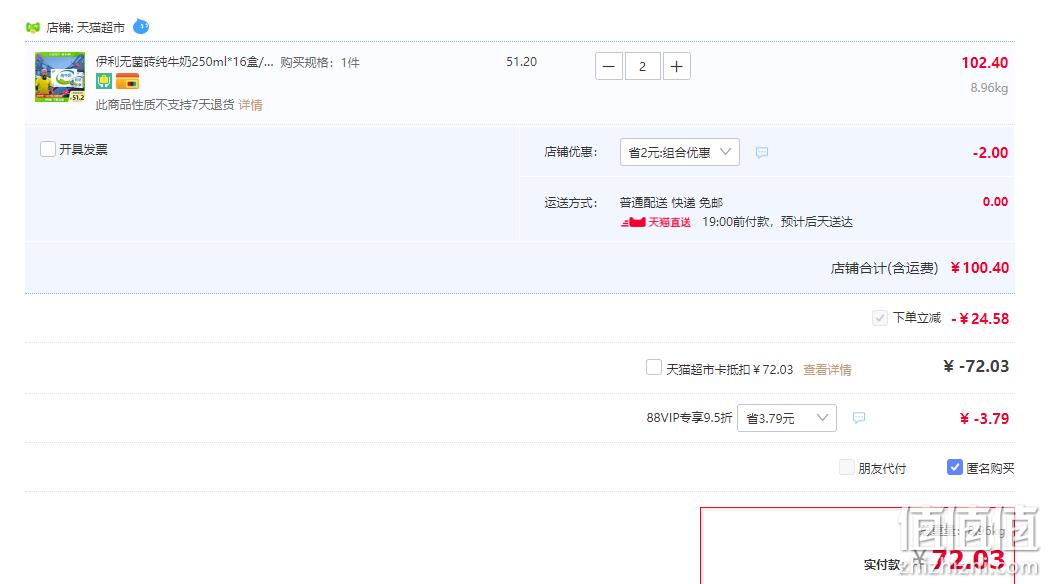Expand the 省3.79元 88VIP discount dropdown
The image size is (1048, 584).
(787, 418)
